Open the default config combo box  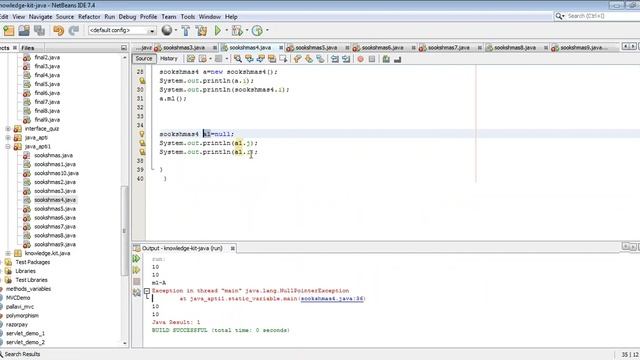click(x=122, y=31)
